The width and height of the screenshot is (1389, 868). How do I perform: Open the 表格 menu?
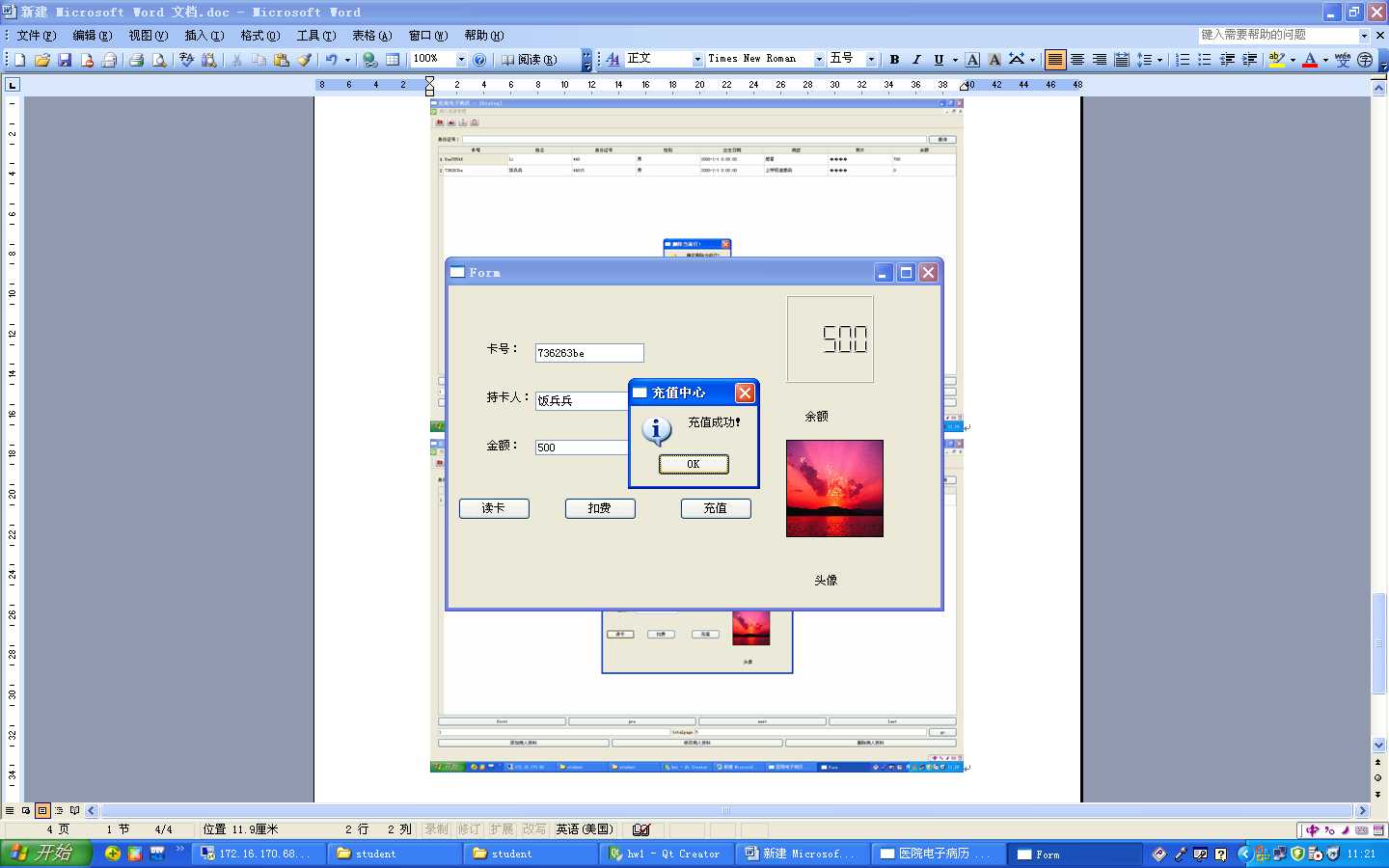tap(371, 36)
